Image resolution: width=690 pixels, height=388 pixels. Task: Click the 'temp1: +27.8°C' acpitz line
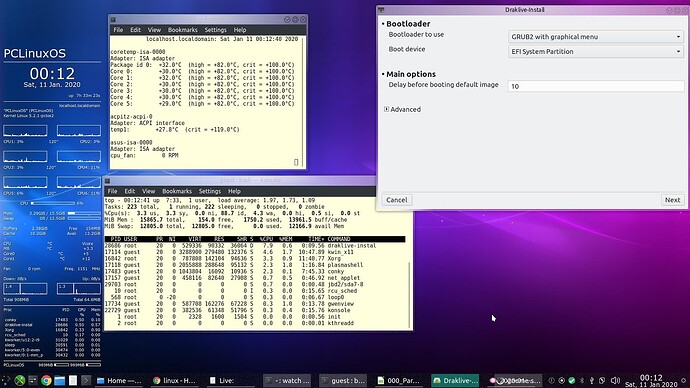tap(175, 130)
